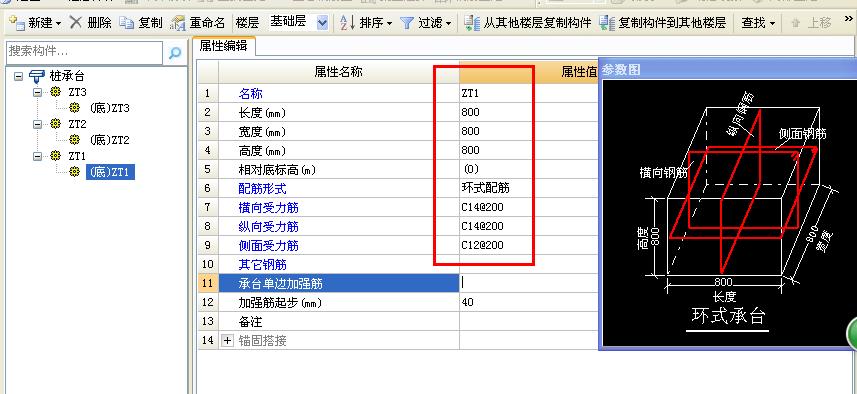Collapse the ZT1 tree node
The width and height of the screenshot is (857, 394).
tap(37, 156)
